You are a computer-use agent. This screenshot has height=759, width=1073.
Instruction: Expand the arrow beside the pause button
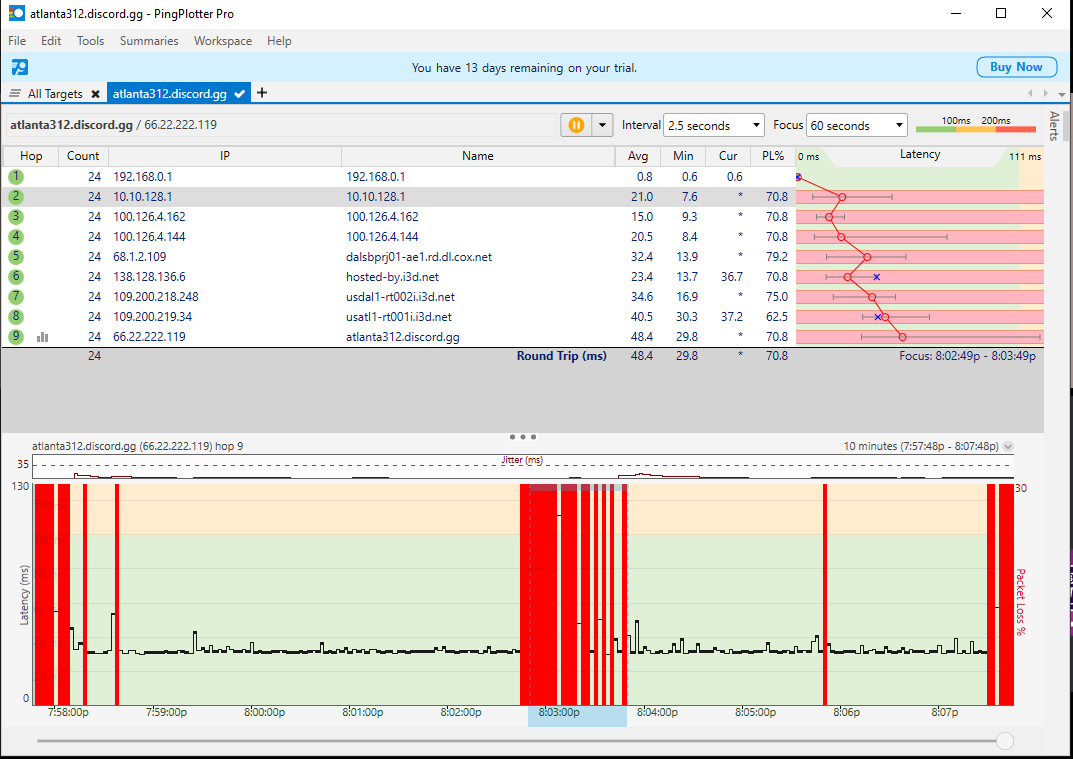pyautogui.click(x=602, y=125)
